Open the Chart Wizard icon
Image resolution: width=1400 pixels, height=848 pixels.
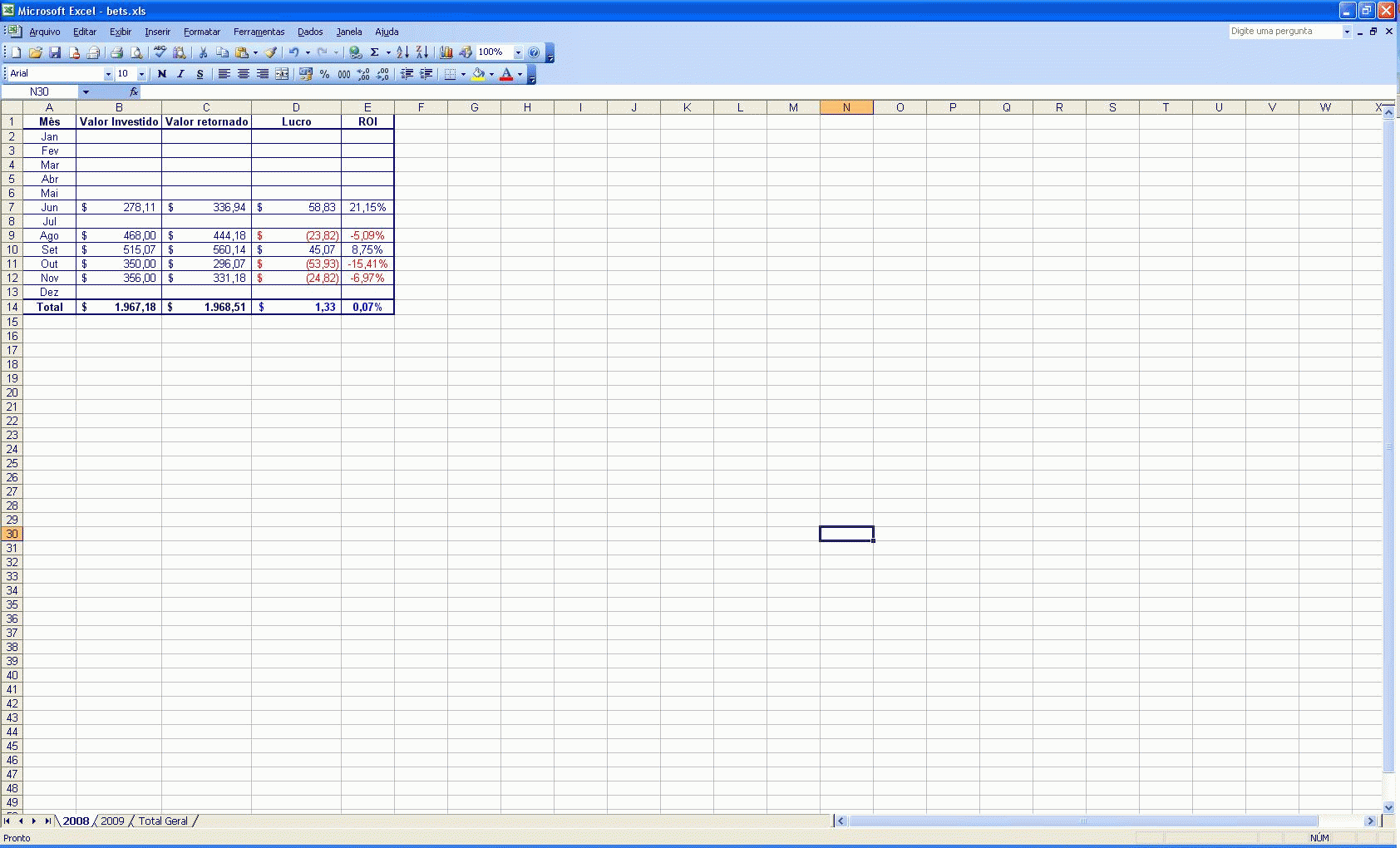(446, 52)
